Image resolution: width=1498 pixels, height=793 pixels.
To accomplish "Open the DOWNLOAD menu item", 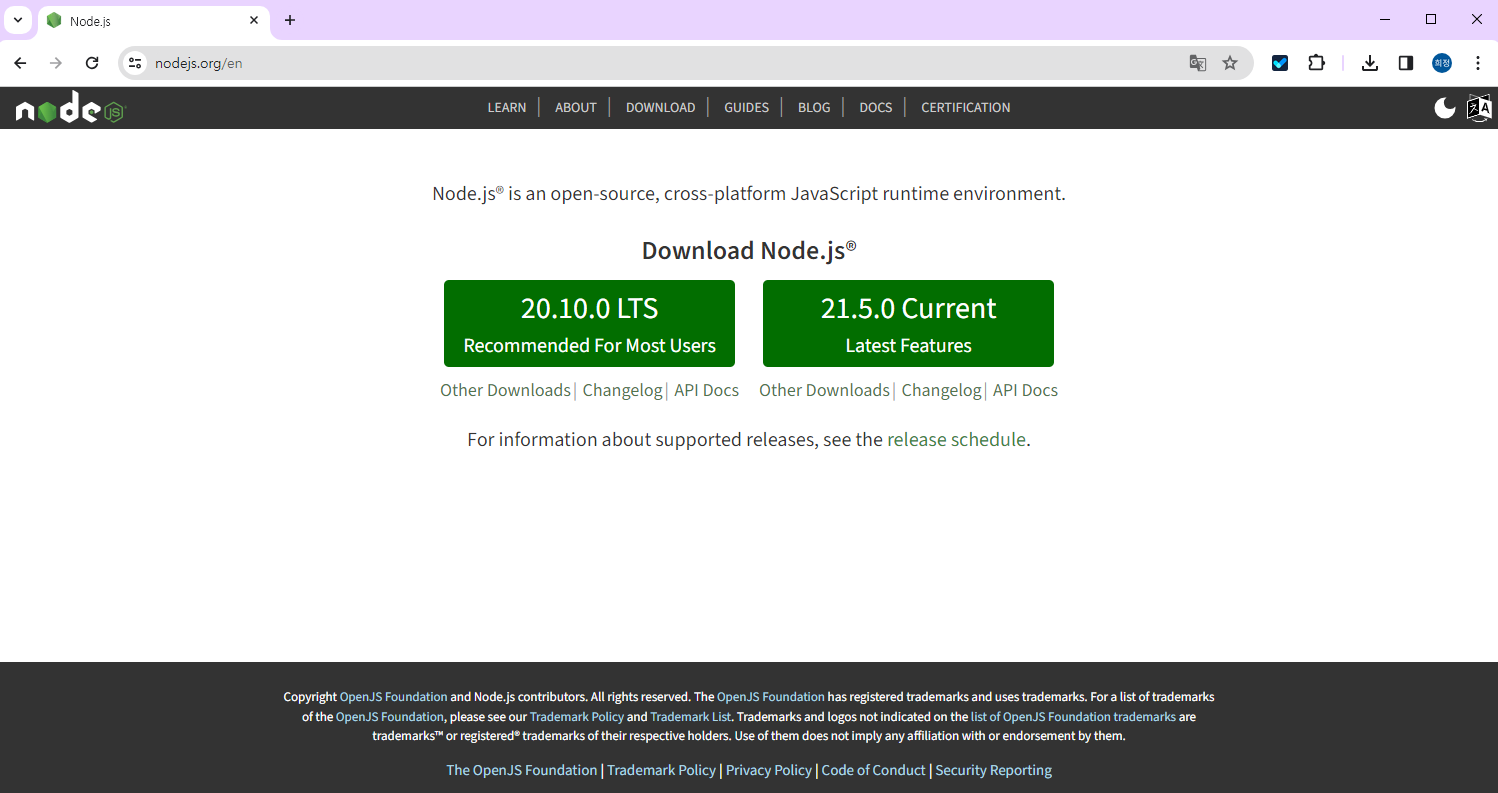I will 660,107.
